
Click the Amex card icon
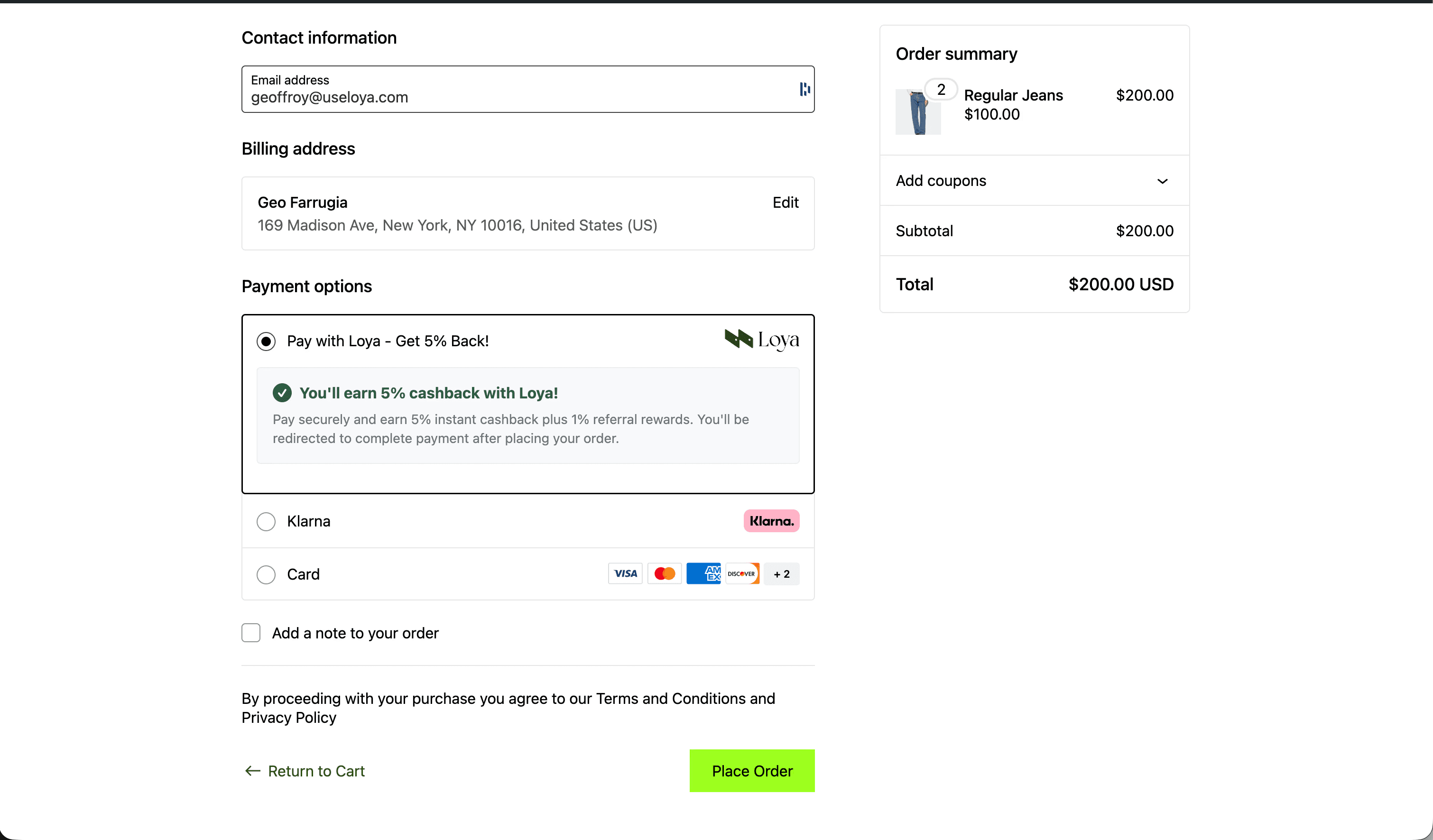(x=703, y=574)
